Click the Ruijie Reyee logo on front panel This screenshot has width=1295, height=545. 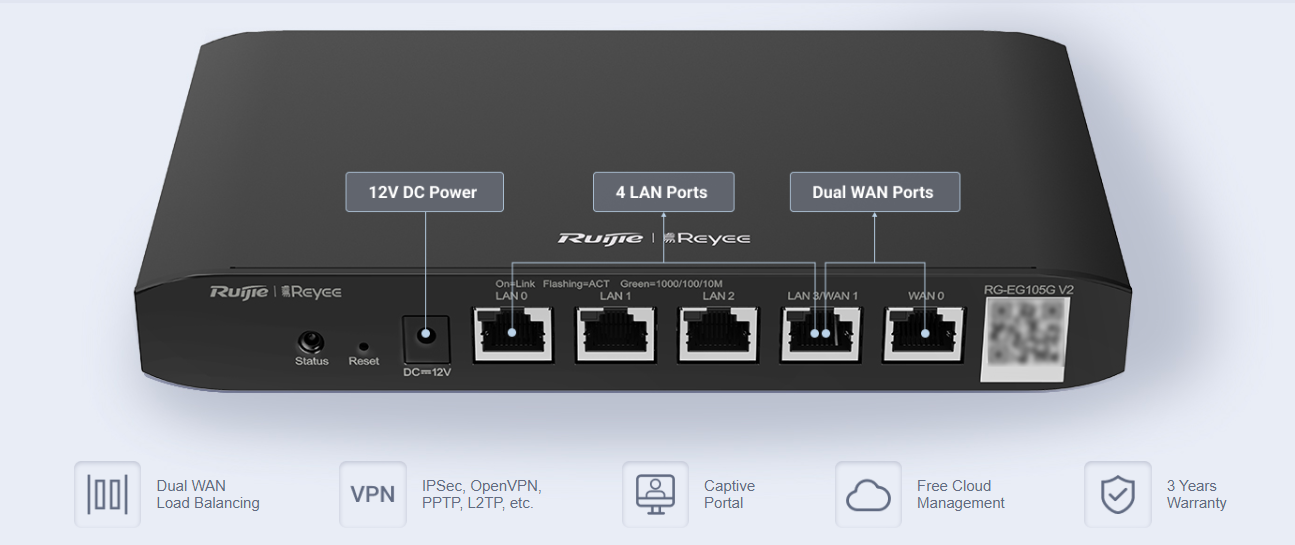275,291
